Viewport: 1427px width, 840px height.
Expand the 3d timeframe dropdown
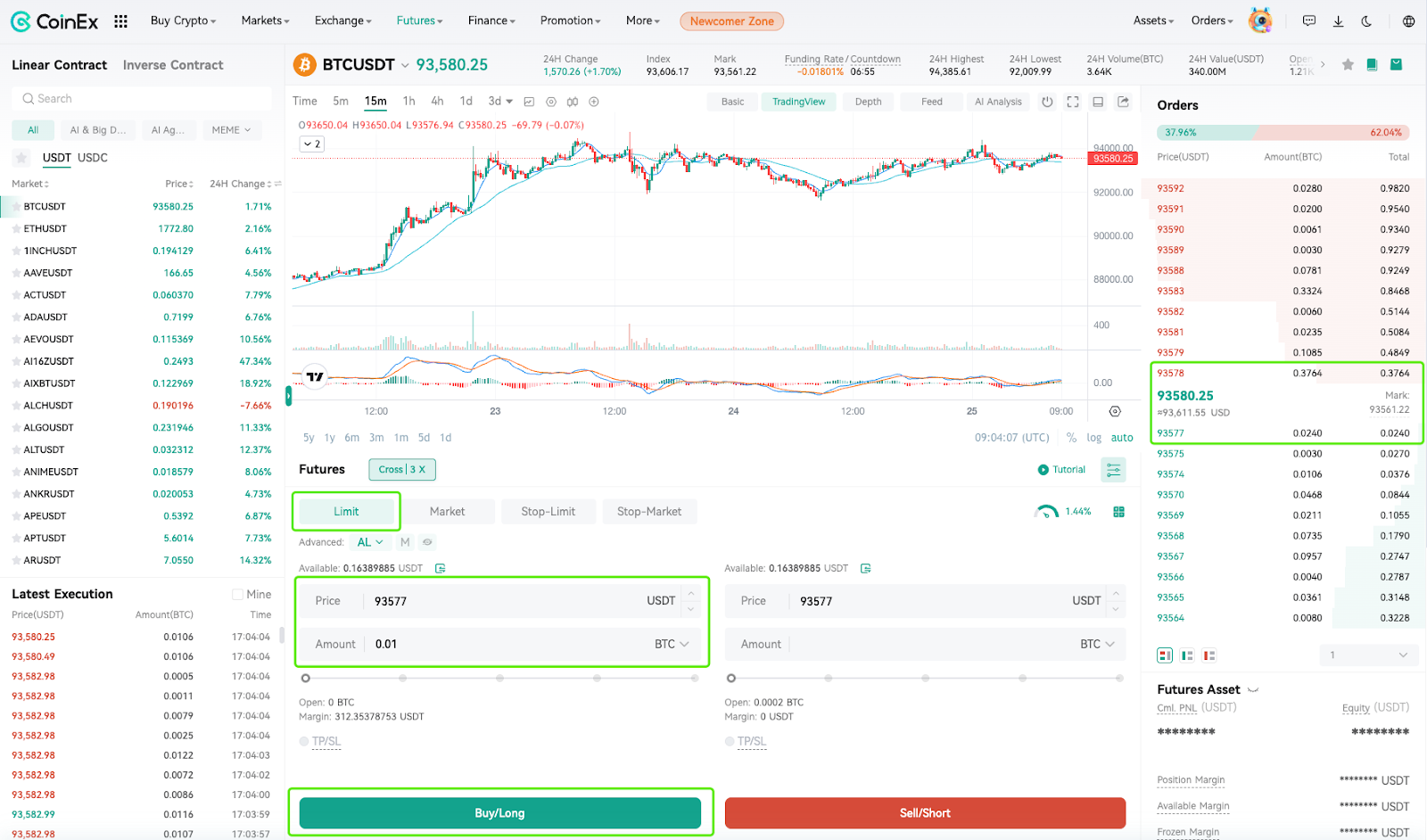(x=509, y=102)
